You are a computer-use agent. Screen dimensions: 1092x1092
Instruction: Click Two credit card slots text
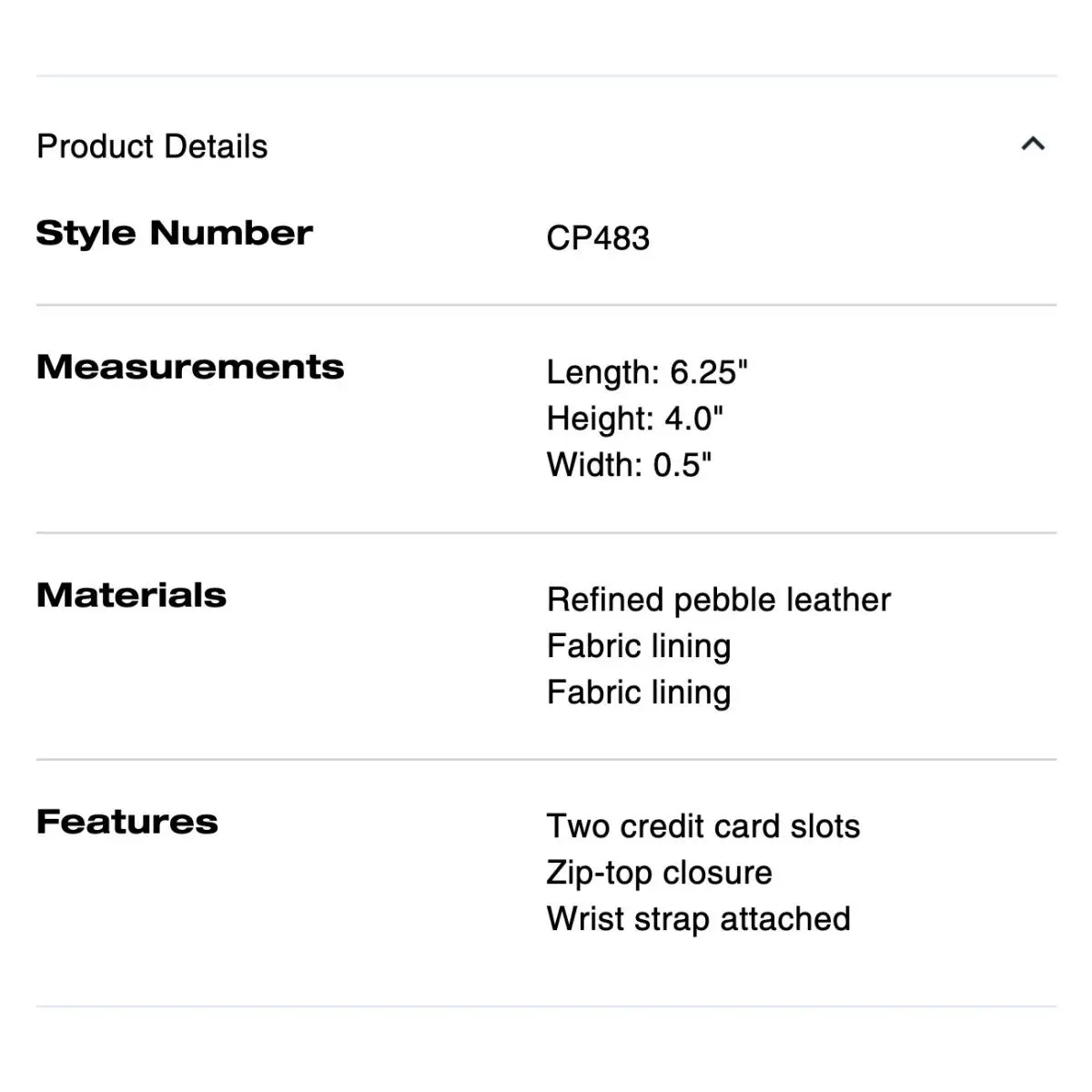(703, 826)
